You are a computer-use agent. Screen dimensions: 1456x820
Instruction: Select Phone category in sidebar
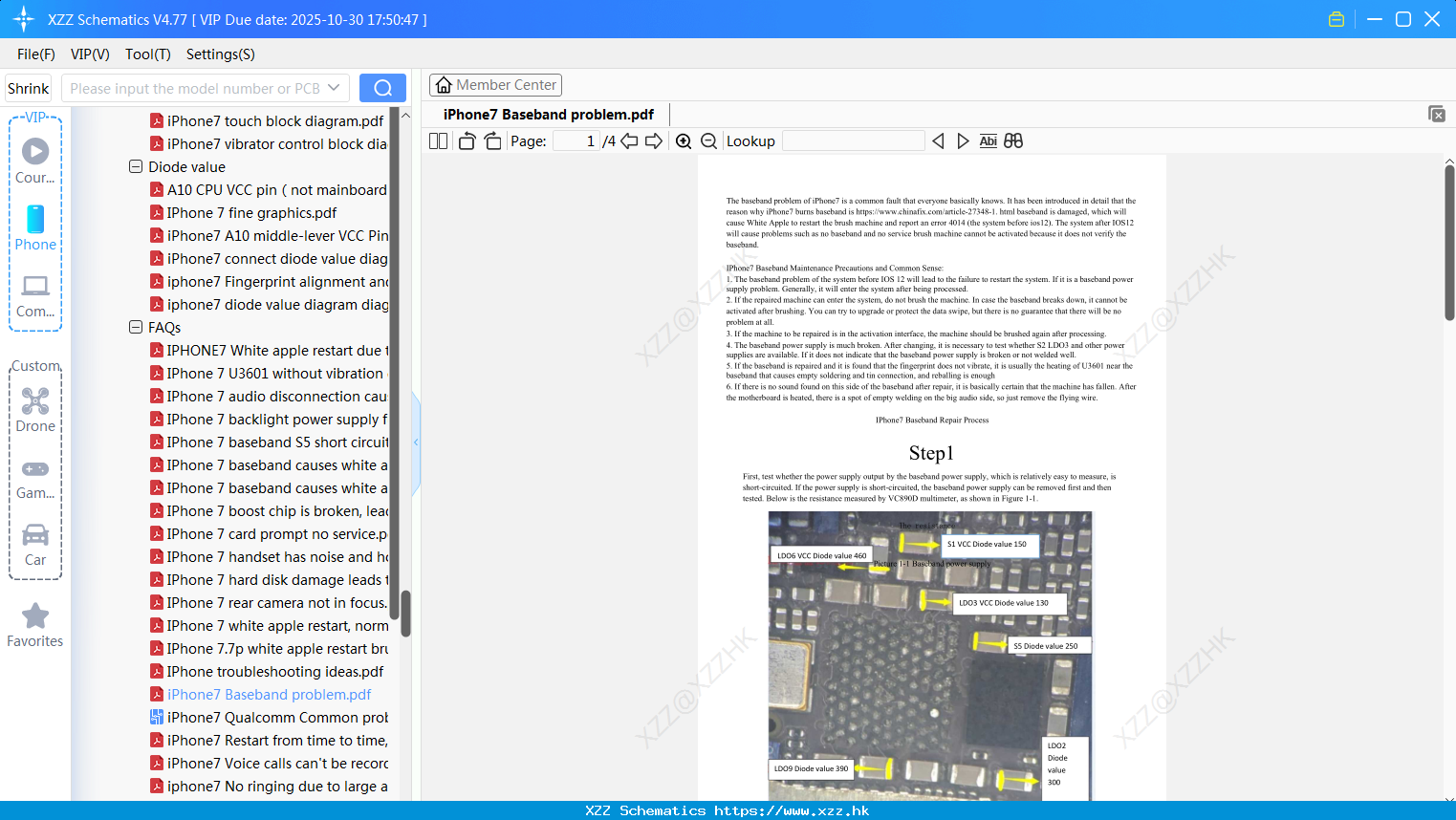coord(35,227)
